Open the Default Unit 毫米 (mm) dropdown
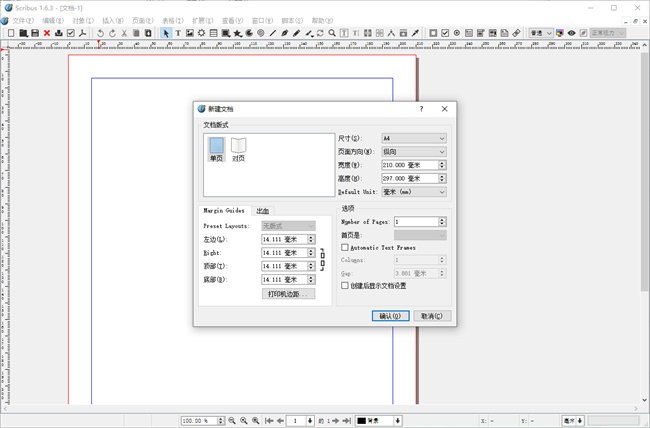This screenshot has height=428, width=650. 413,191
